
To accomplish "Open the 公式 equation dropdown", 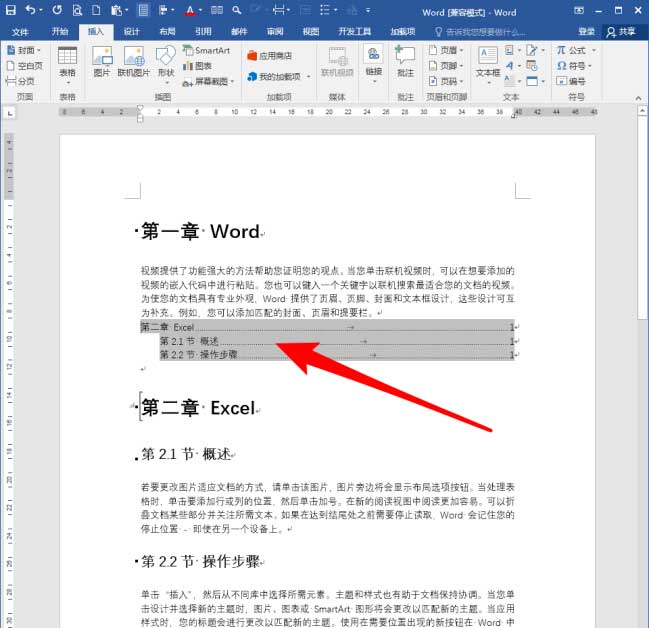I will pyautogui.click(x=573, y=50).
